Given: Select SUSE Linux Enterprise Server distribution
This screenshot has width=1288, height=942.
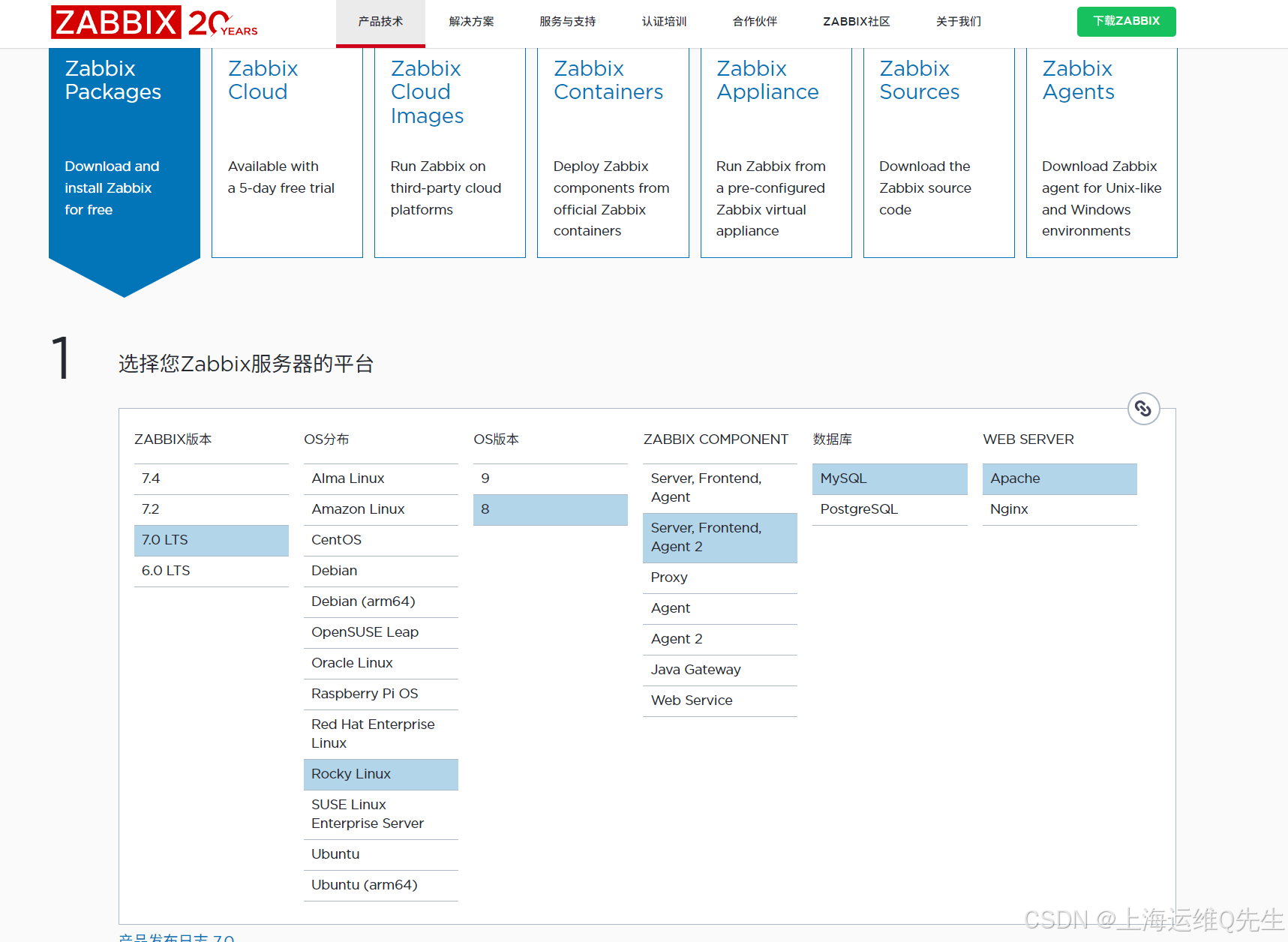Looking at the screenshot, I should tap(381, 814).
